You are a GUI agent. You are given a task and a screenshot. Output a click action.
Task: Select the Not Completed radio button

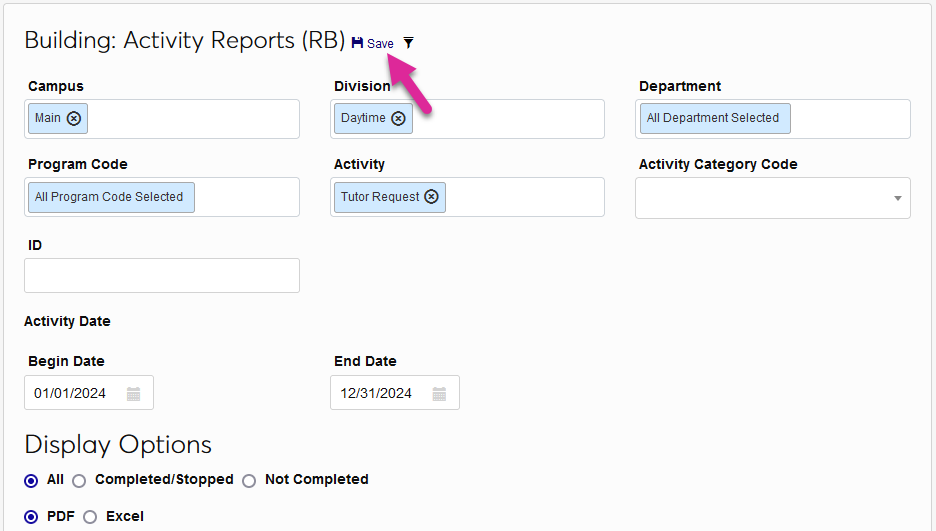point(250,481)
